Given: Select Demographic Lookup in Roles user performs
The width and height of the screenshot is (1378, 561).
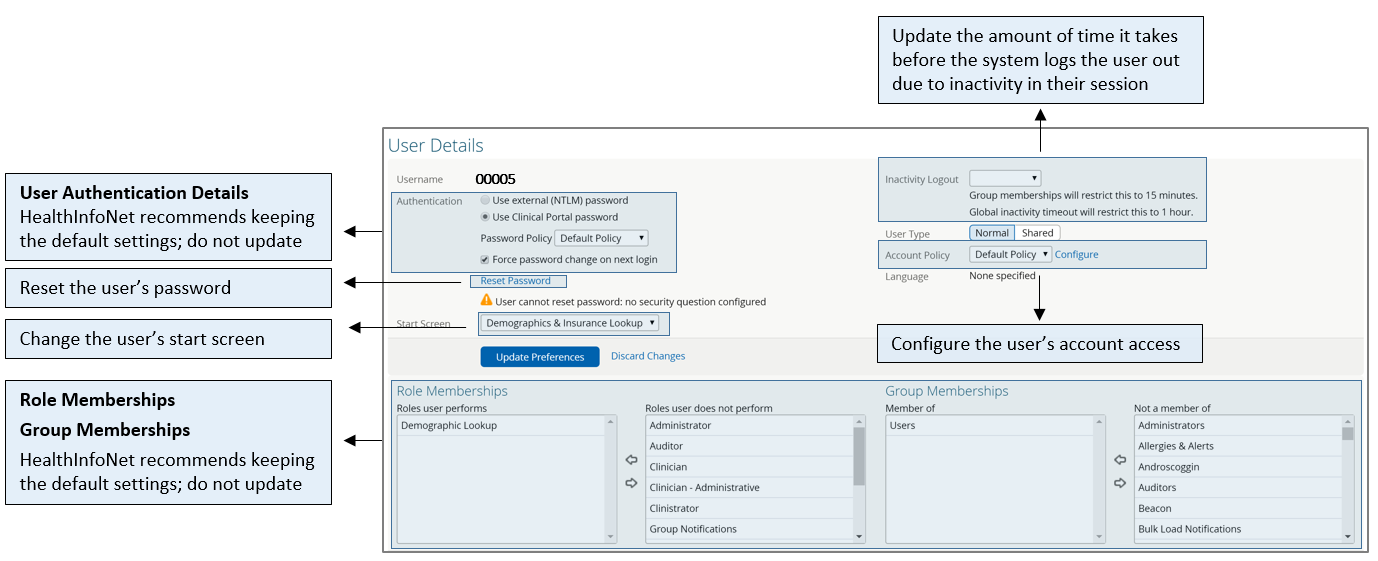Looking at the screenshot, I should point(448,426).
